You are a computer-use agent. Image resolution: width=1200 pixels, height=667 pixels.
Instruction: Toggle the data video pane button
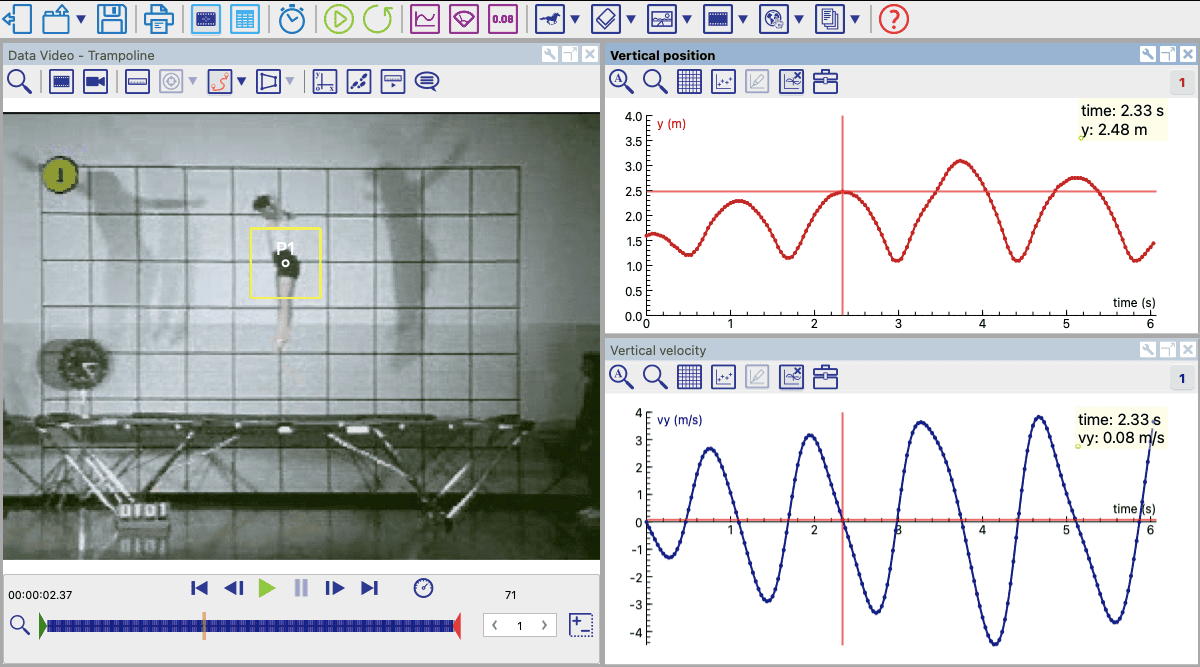pyautogui.click(x=206, y=18)
